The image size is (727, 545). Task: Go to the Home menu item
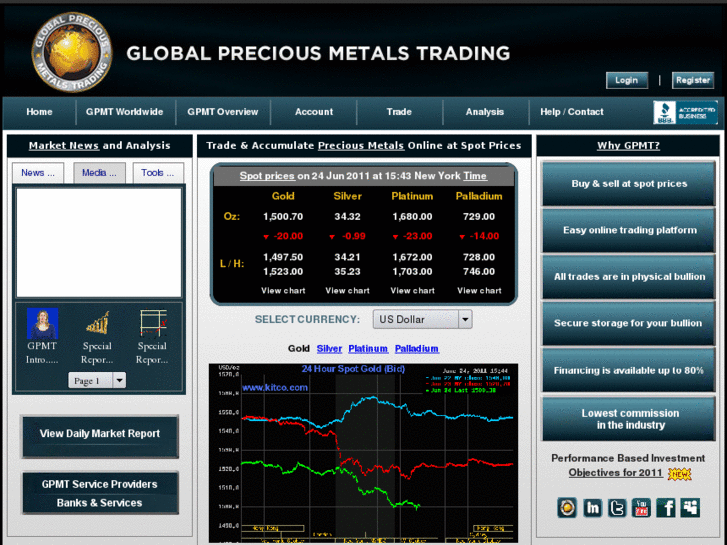click(x=39, y=112)
